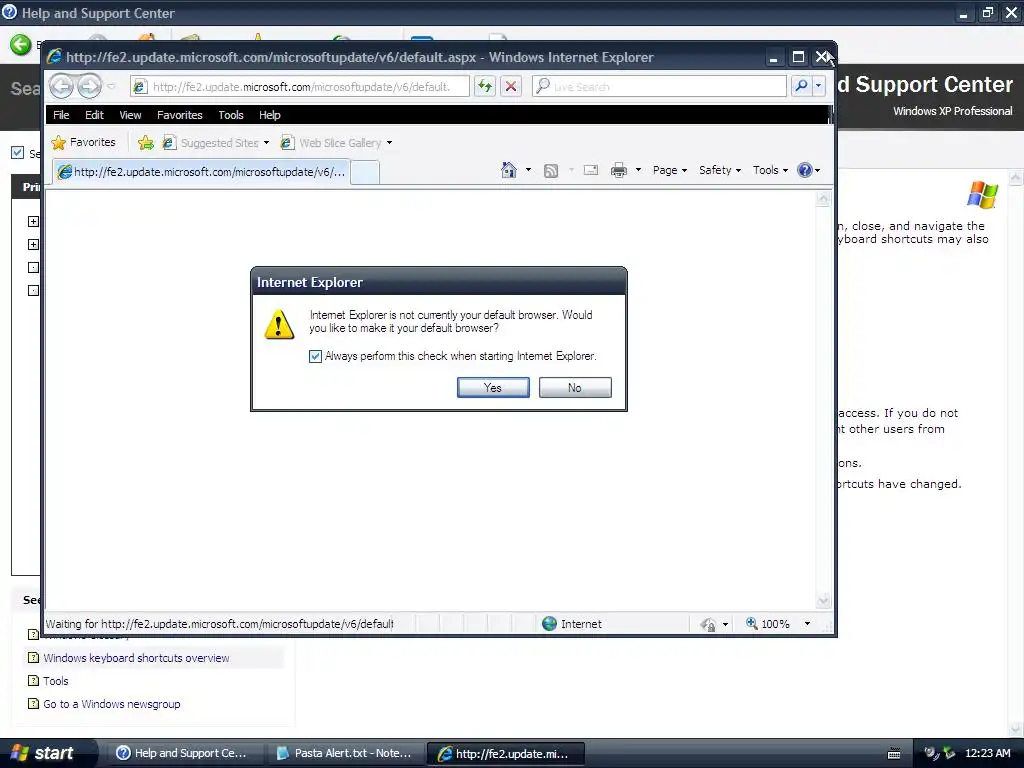Click Add to Favorites Bar icon
The height and width of the screenshot is (768, 1024).
(146, 142)
